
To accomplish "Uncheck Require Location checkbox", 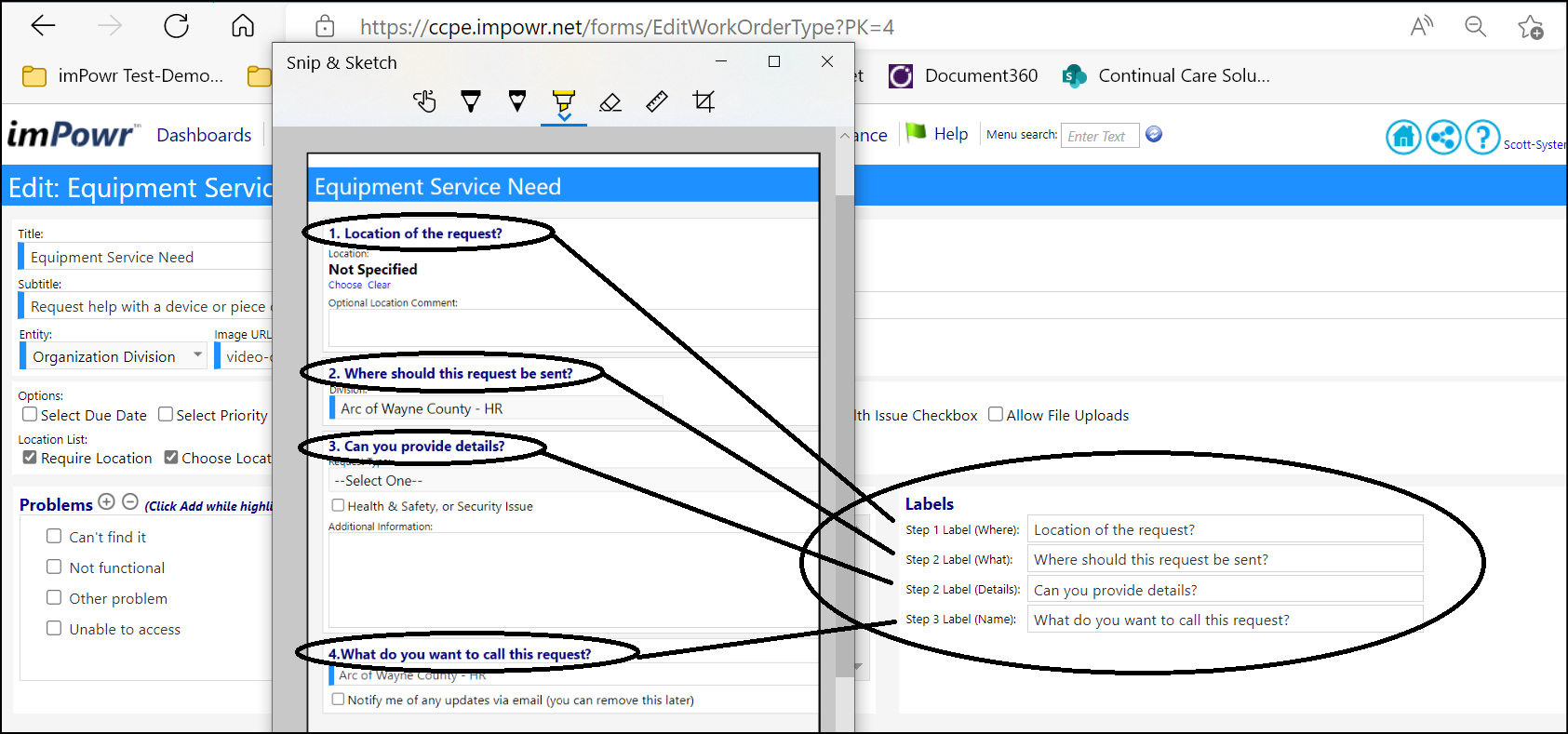I will (x=30, y=457).
